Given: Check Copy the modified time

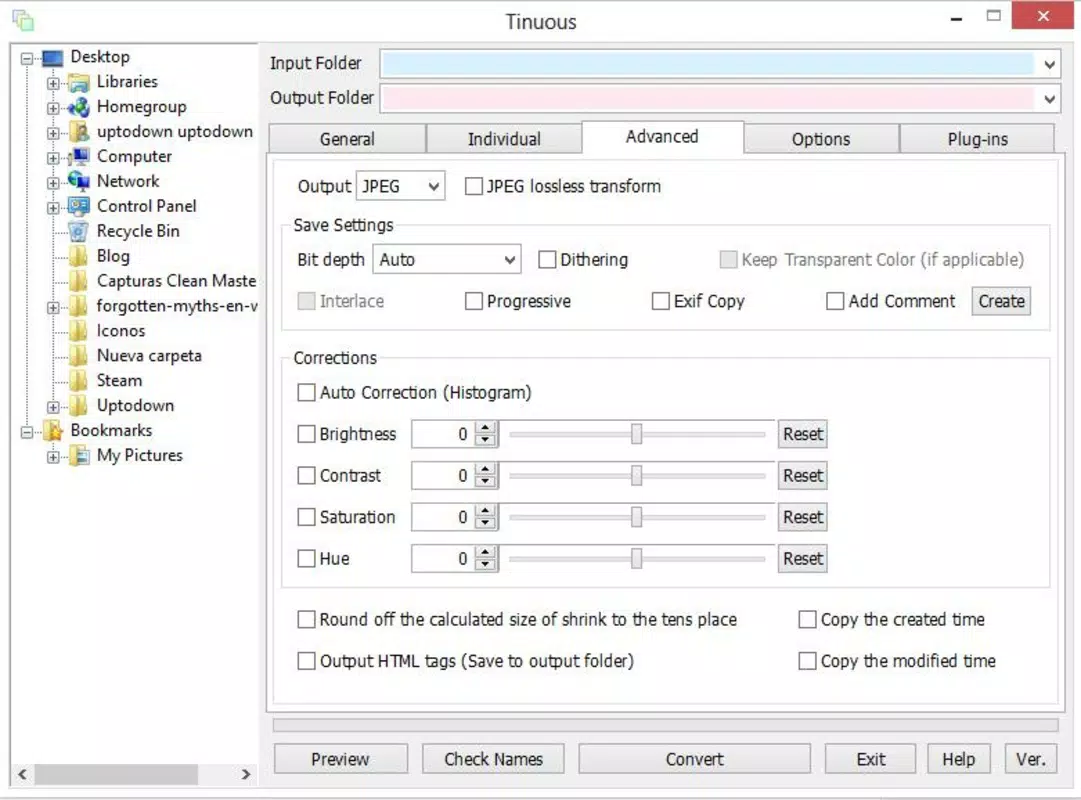Looking at the screenshot, I should (x=807, y=661).
